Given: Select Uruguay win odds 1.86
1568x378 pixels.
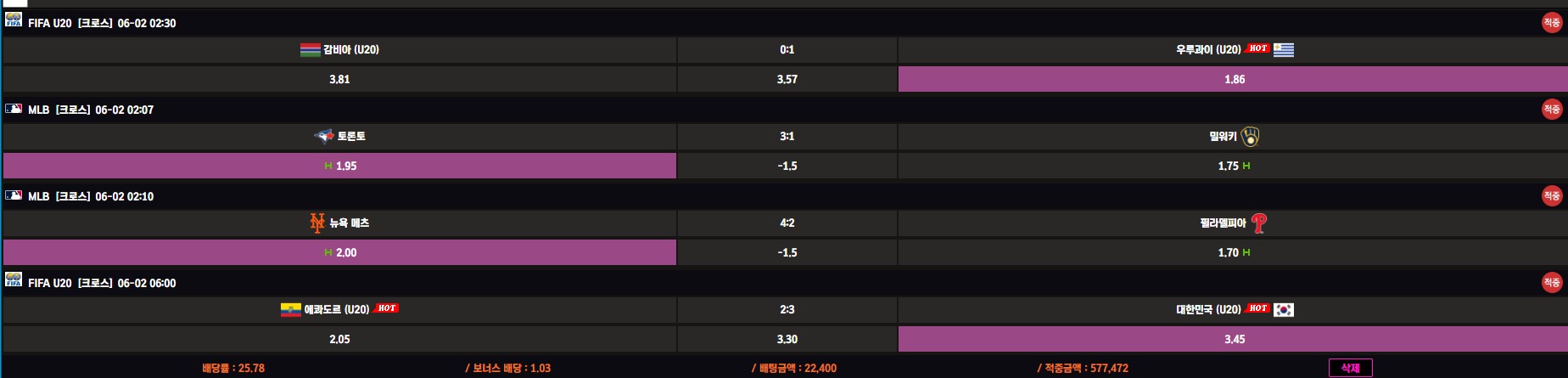Looking at the screenshot, I should coord(1233,79).
